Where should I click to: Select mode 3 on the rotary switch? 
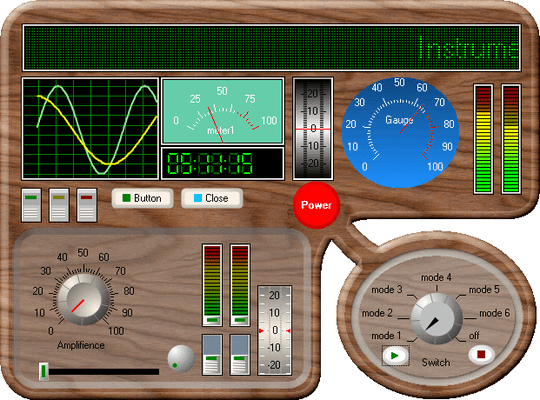click(386, 290)
